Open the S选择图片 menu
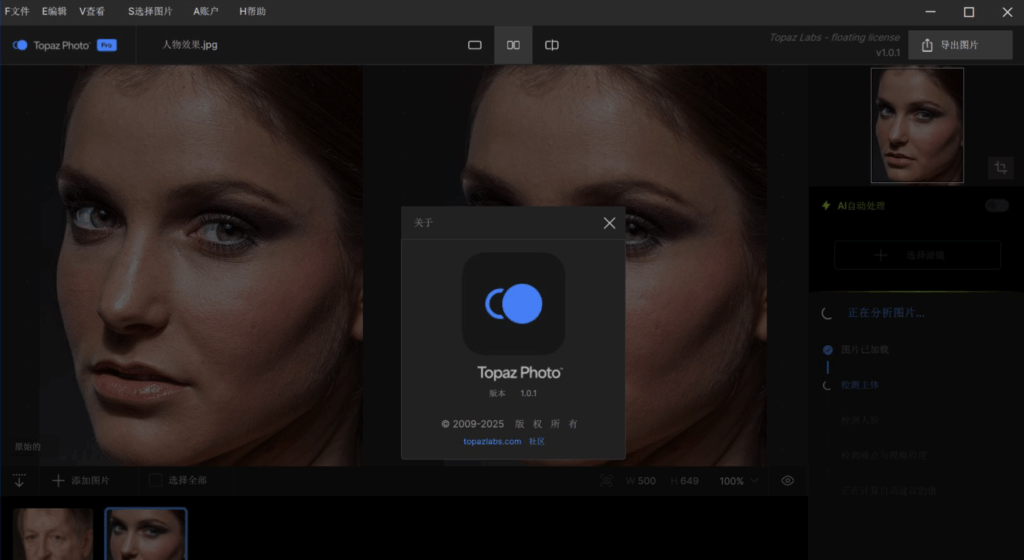The height and width of the screenshot is (560, 1024). click(150, 11)
